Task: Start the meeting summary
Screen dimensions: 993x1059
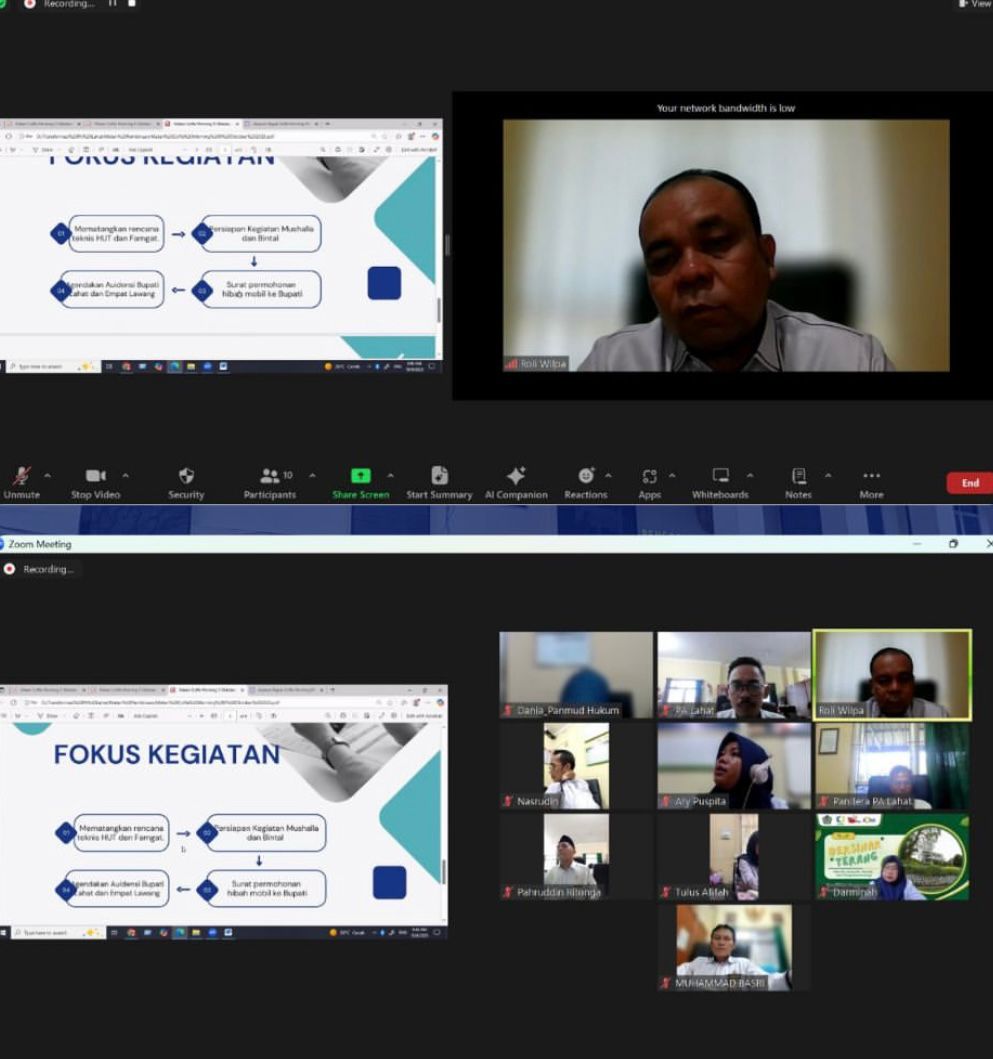Action: [439, 482]
